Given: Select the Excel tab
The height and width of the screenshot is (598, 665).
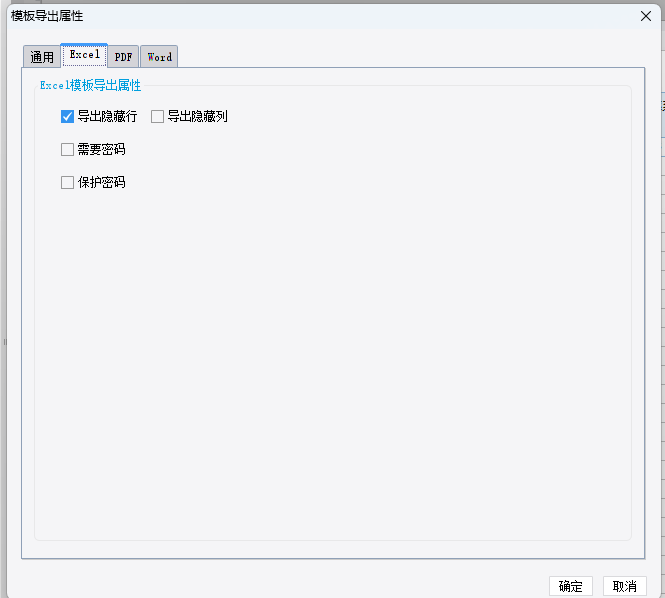Looking at the screenshot, I should pos(84,55).
